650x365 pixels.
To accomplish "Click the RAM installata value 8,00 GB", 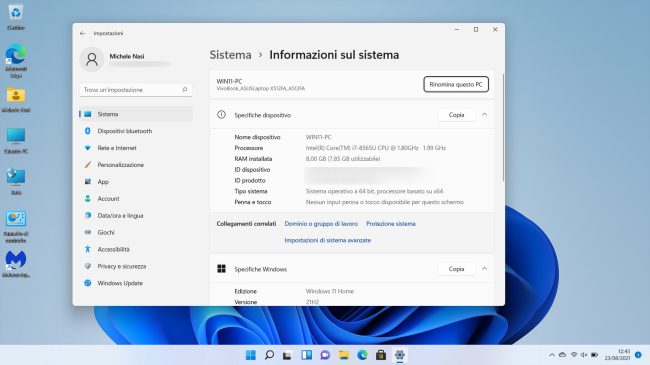I will [x=343, y=158].
